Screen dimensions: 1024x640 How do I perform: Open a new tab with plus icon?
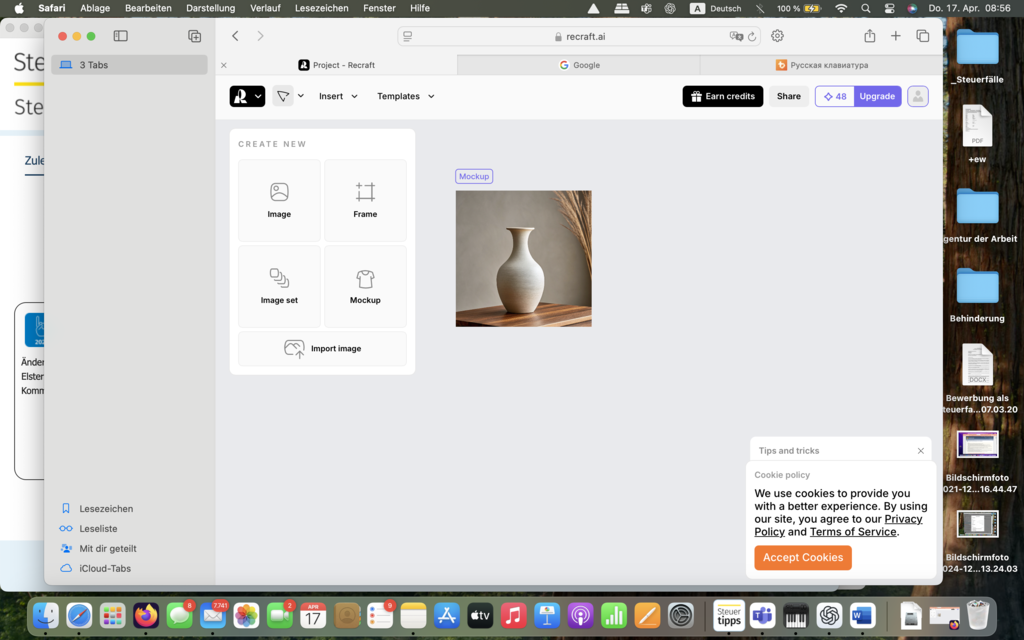click(895, 36)
